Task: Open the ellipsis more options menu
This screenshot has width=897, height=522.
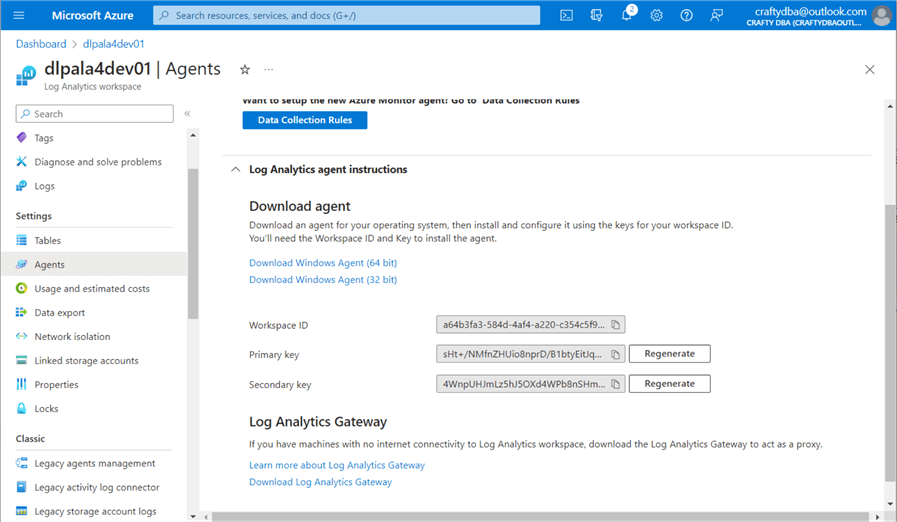Action: pos(268,69)
